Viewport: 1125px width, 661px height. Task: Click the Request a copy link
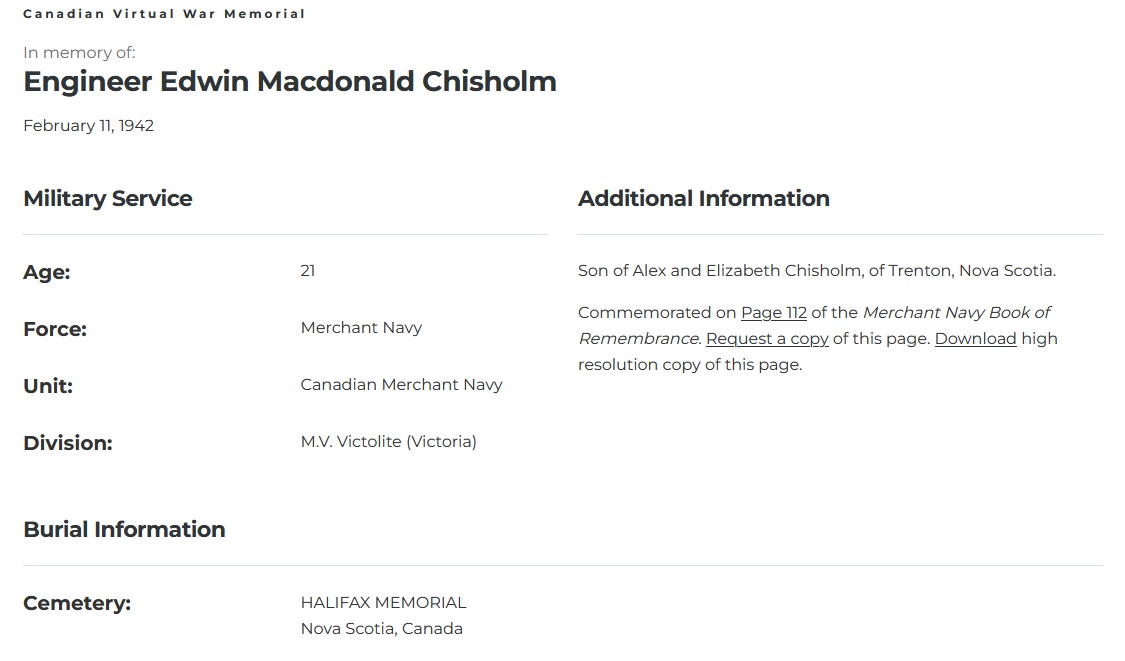767,339
